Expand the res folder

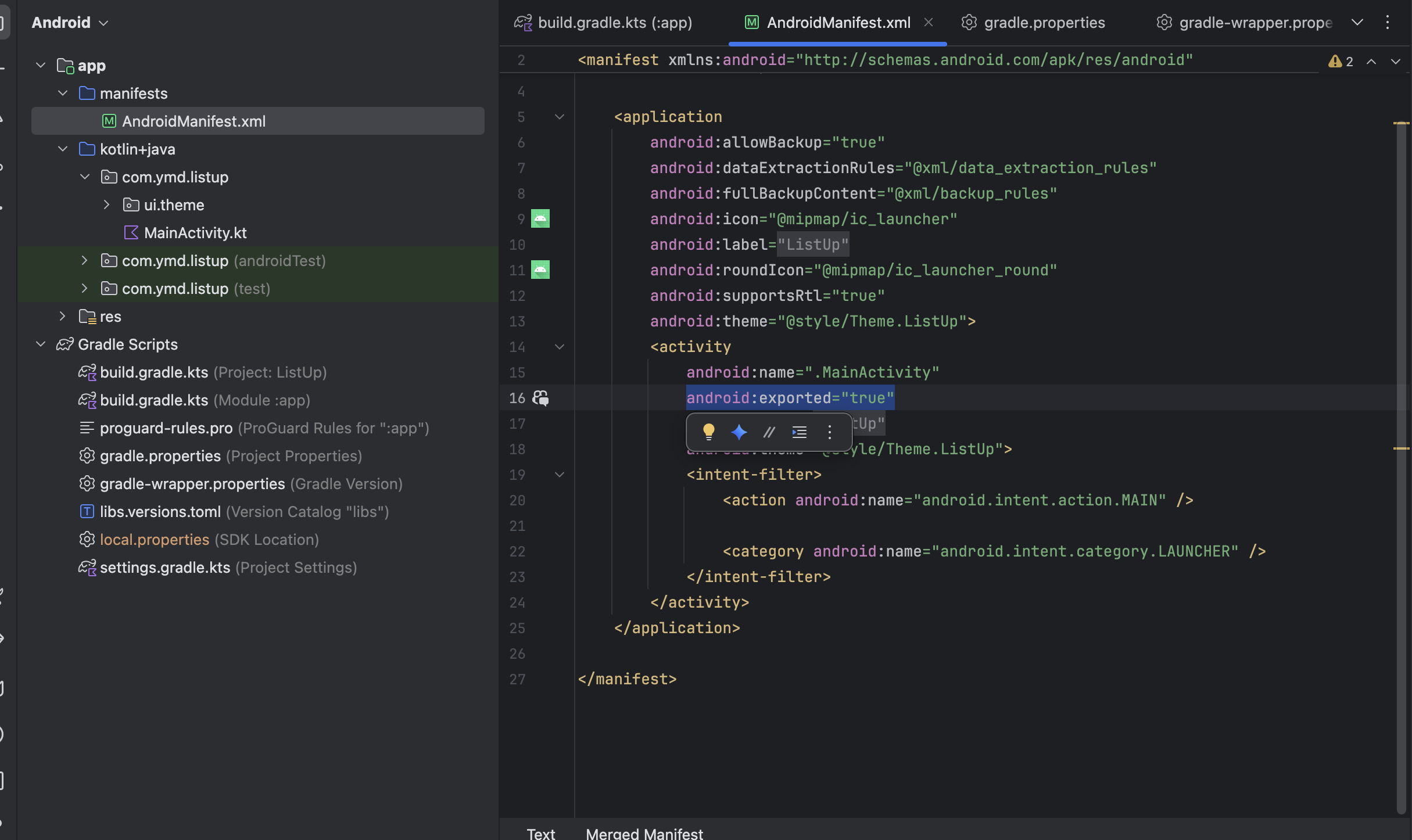62,317
